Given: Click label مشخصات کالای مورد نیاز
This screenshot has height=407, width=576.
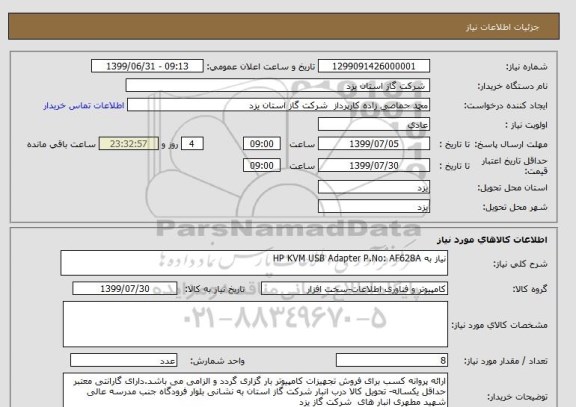Looking at the screenshot, I should (499, 325).
